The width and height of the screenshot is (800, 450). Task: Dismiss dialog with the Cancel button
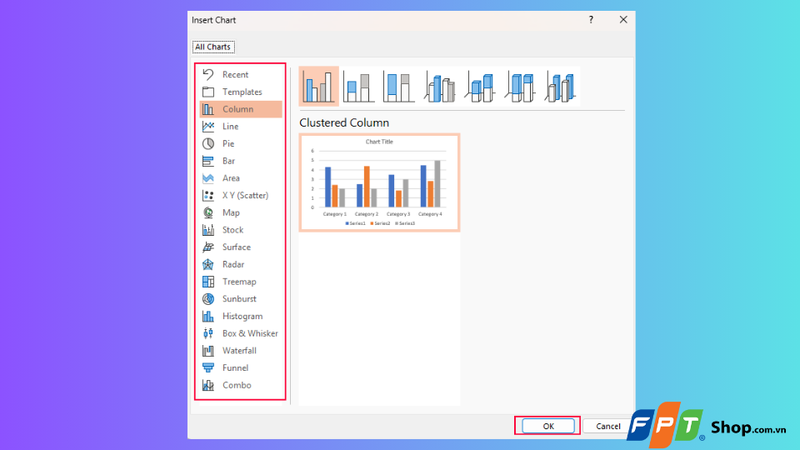608,426
